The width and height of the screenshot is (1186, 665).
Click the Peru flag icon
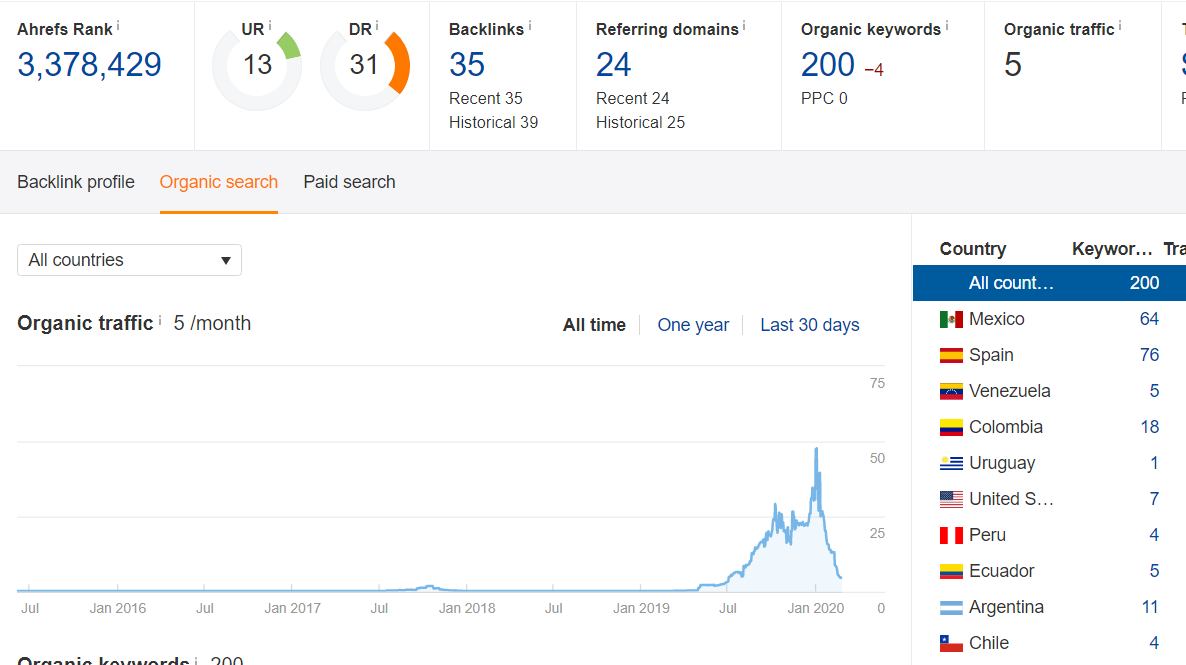point(951,536)
